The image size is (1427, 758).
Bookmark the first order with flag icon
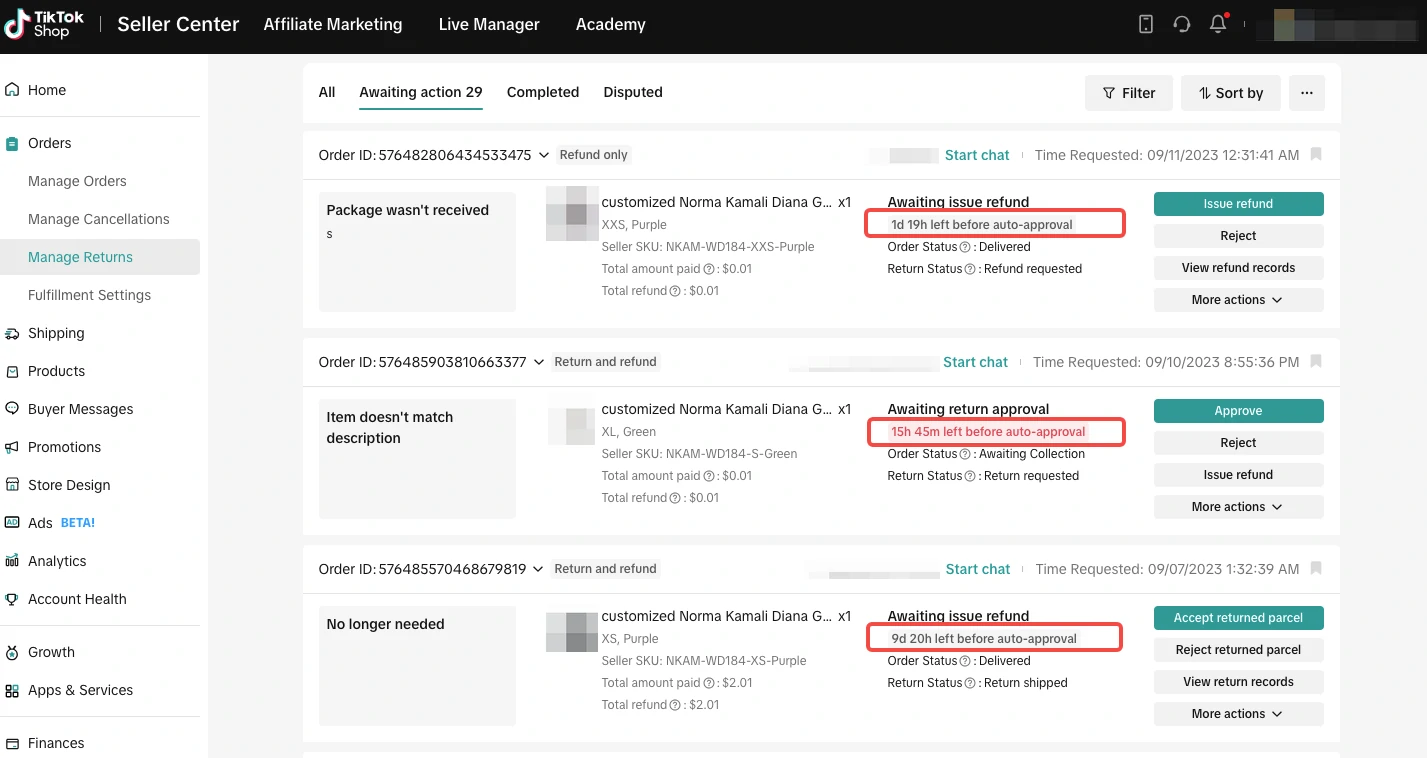pyautogui.click(x=1316, y=154)
